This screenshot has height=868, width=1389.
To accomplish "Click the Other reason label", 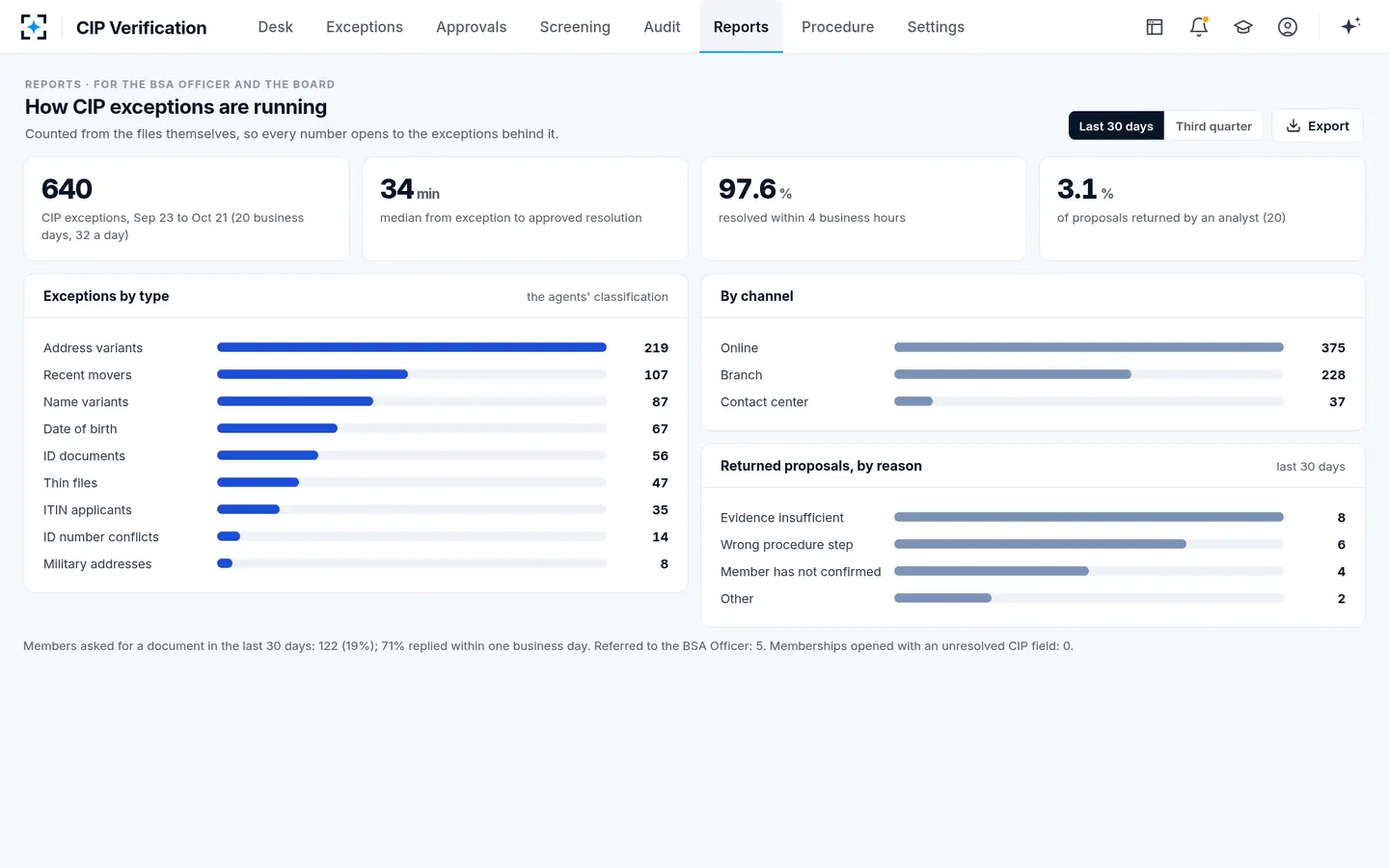I will point(737,599).
